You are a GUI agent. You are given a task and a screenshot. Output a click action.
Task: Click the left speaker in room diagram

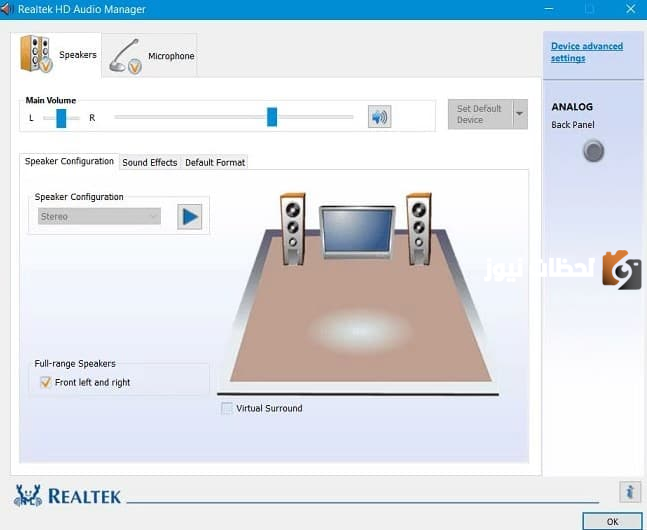coord(293,229)
